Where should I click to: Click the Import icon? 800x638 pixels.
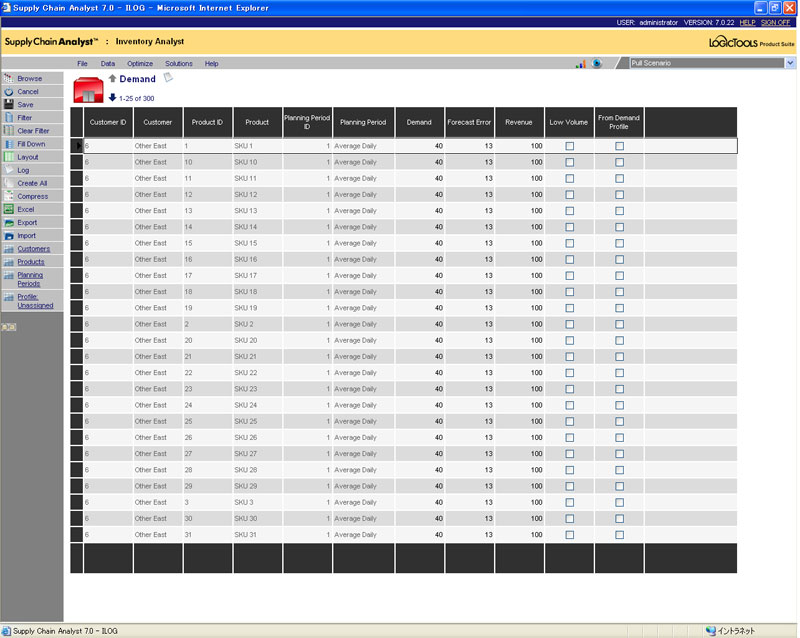(9, 236)
